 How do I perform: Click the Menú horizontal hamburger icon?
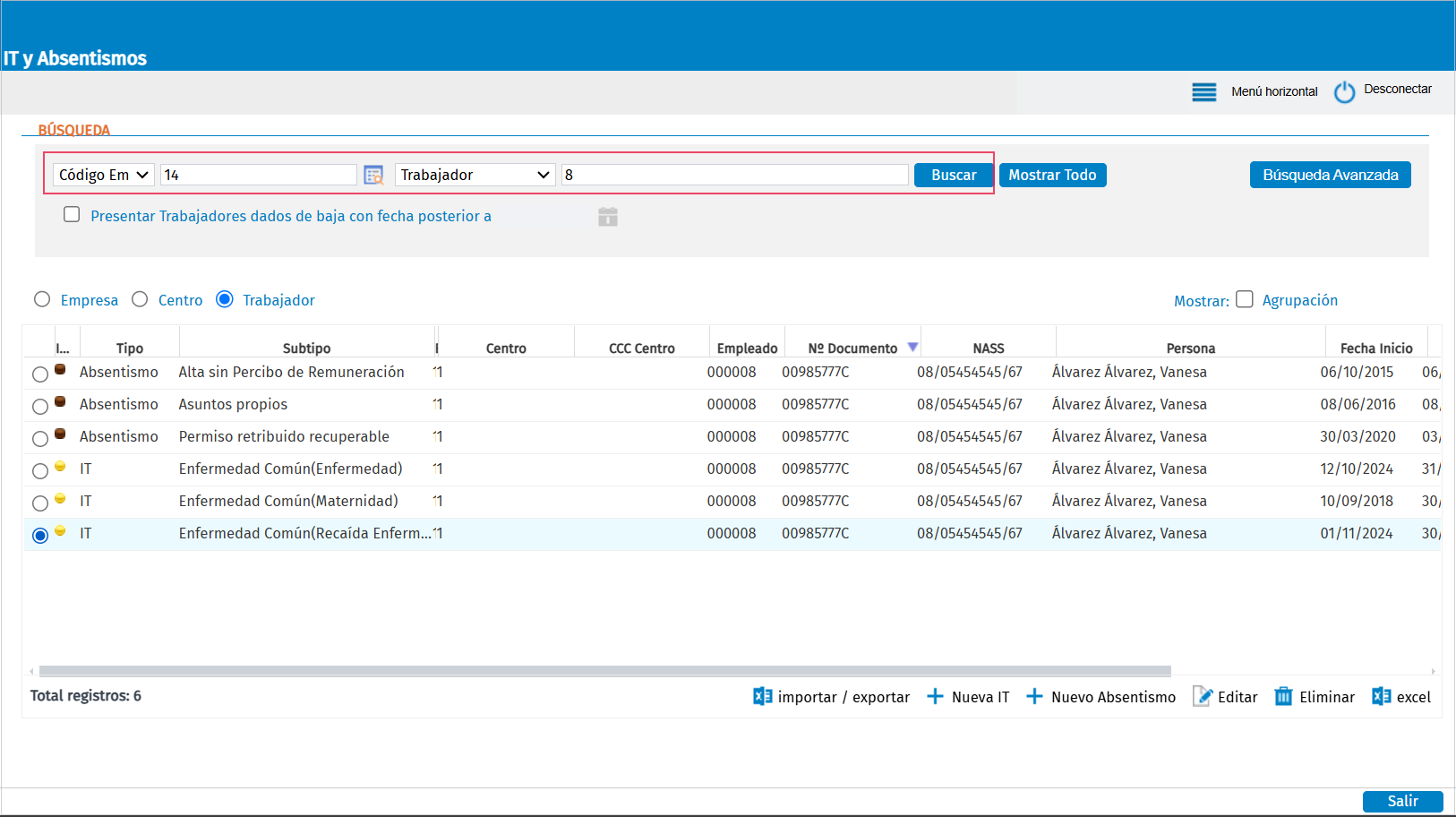click(1203, 91)
